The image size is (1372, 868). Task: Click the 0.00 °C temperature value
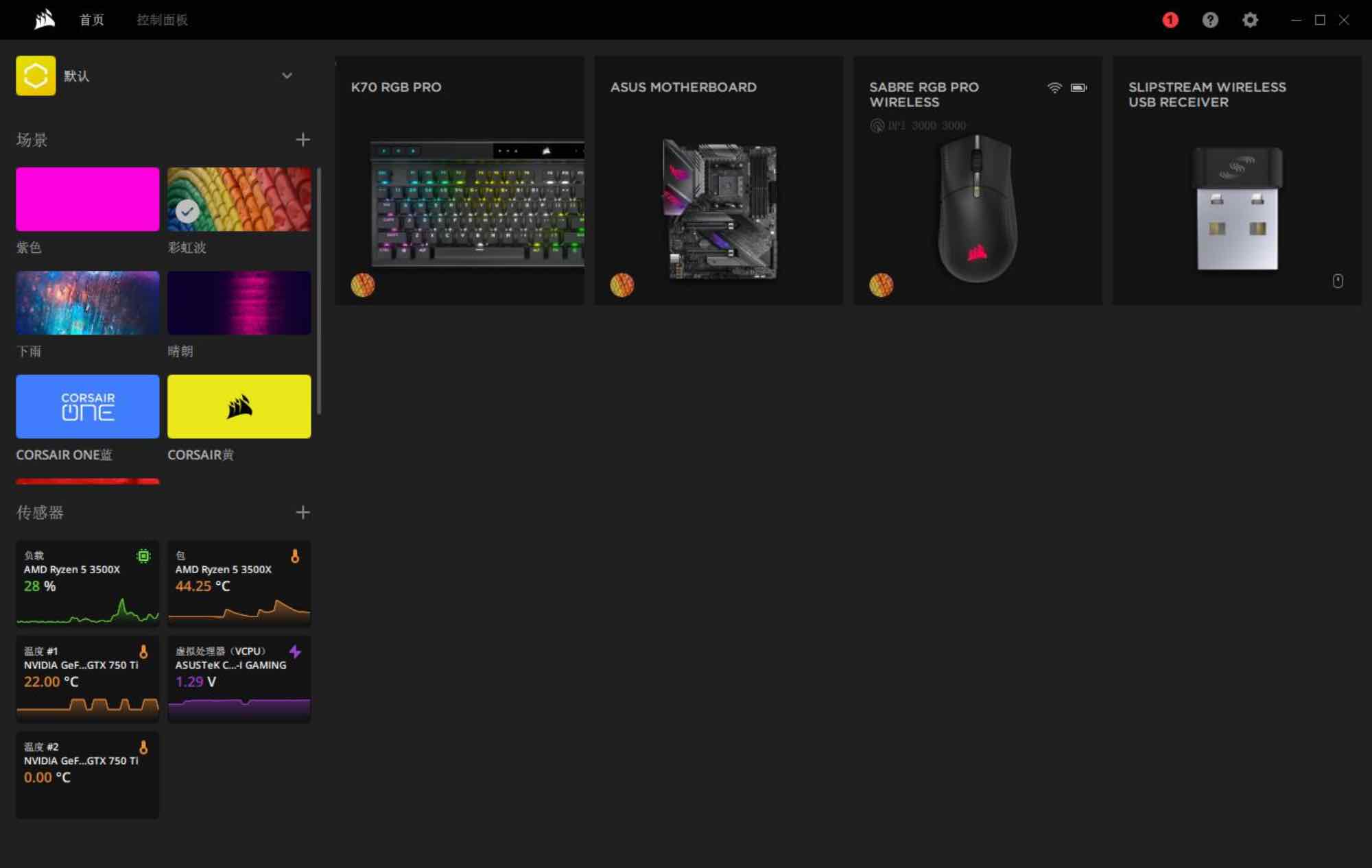pyautogui.click(x=47, y=777)
